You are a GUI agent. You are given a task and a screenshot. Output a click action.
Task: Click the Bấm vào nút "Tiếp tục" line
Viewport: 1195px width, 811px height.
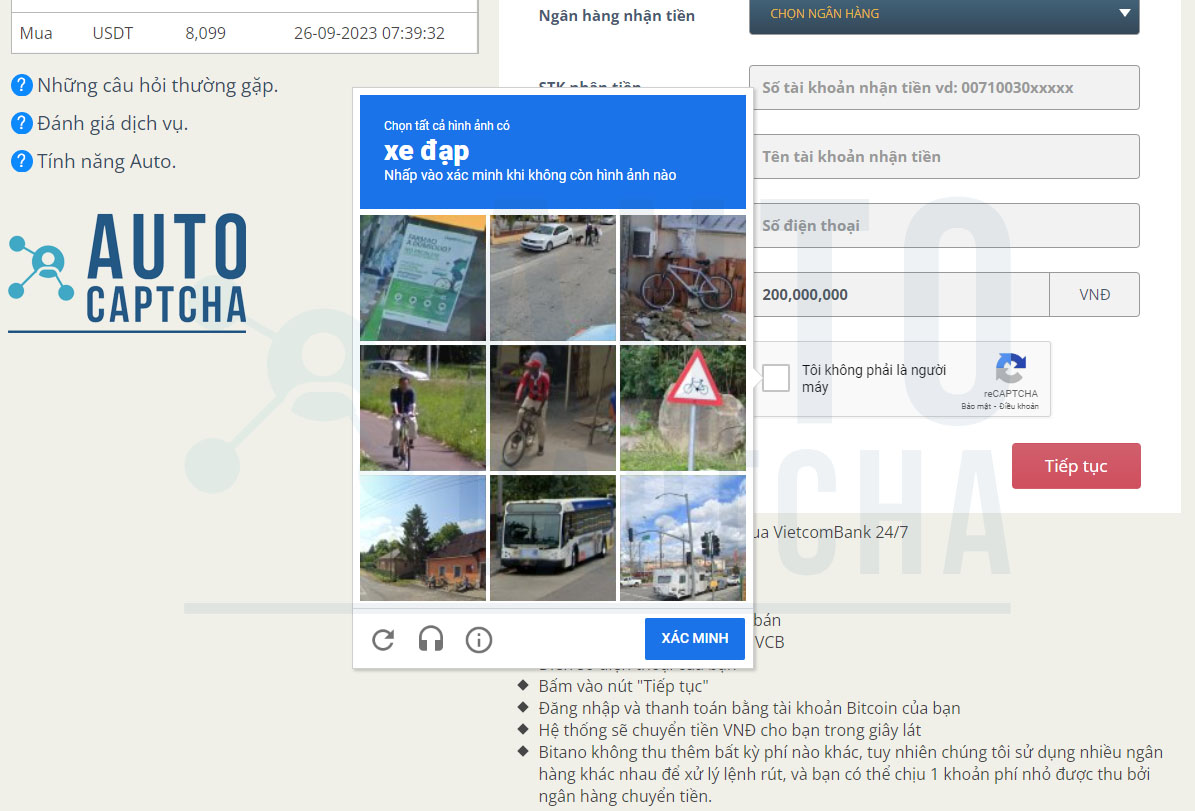(623, 686)
